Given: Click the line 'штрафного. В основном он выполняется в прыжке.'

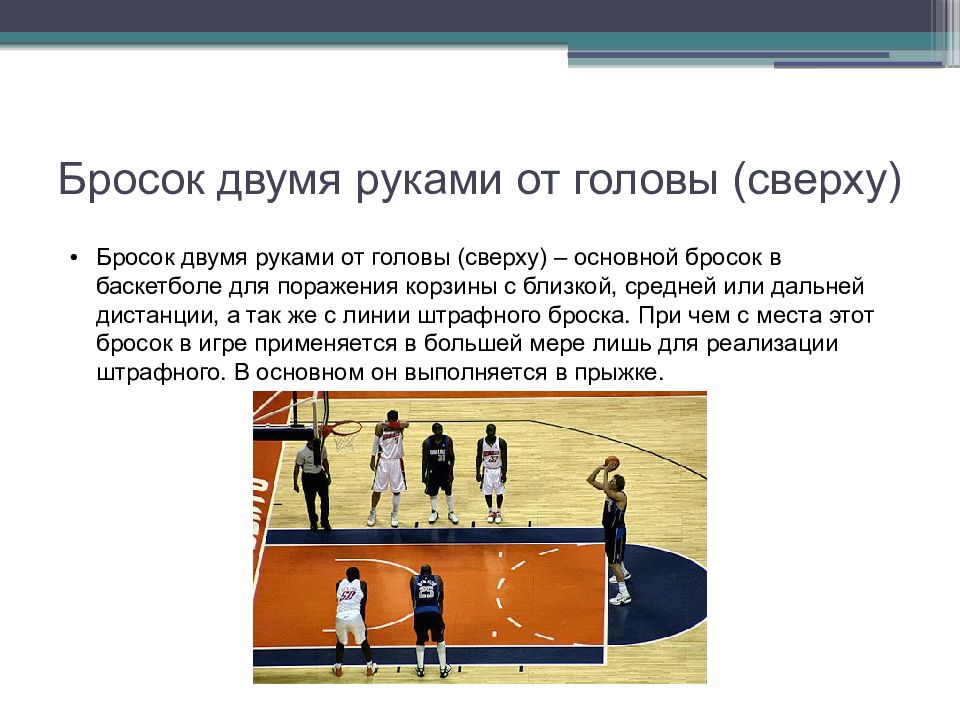Looking at the screenshot, I should coord(380,372).
